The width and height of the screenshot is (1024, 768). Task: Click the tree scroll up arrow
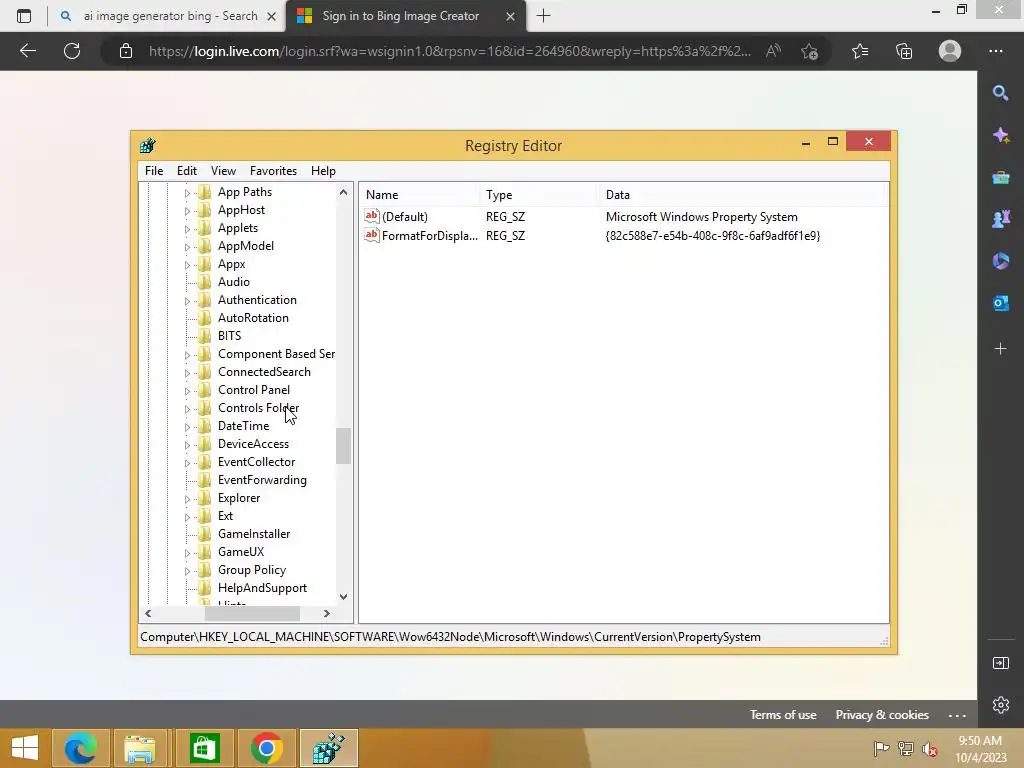coord(344,192)
